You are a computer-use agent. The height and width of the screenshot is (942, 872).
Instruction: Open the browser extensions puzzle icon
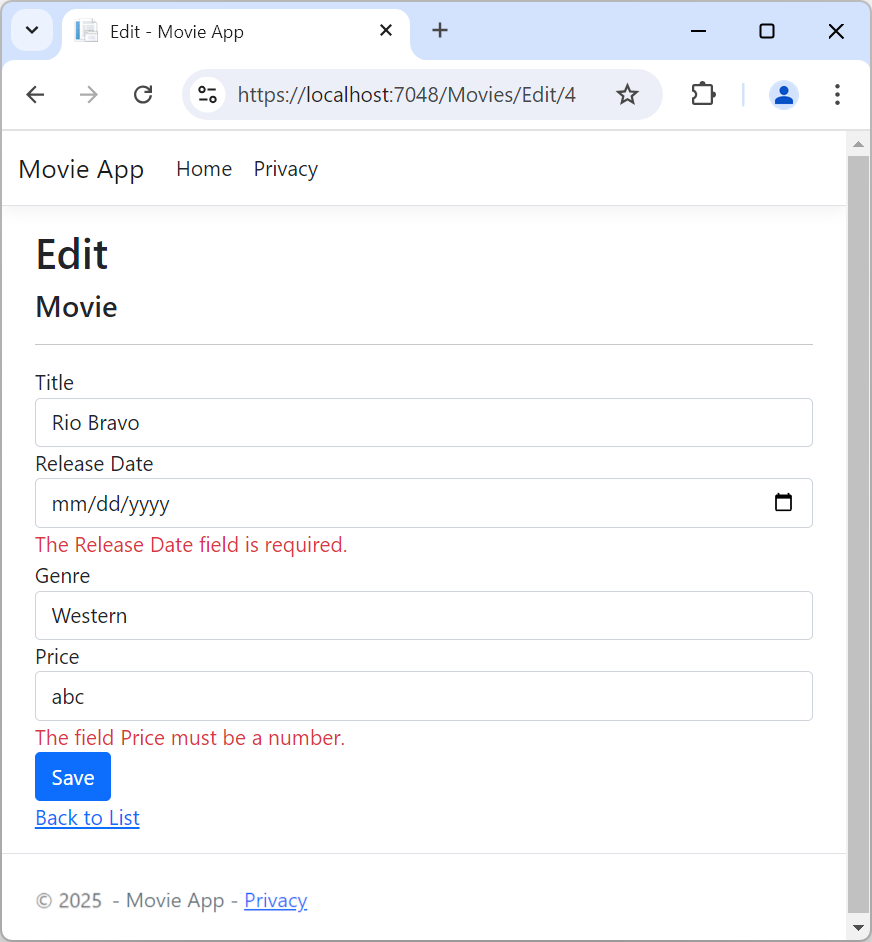point(703,95)
